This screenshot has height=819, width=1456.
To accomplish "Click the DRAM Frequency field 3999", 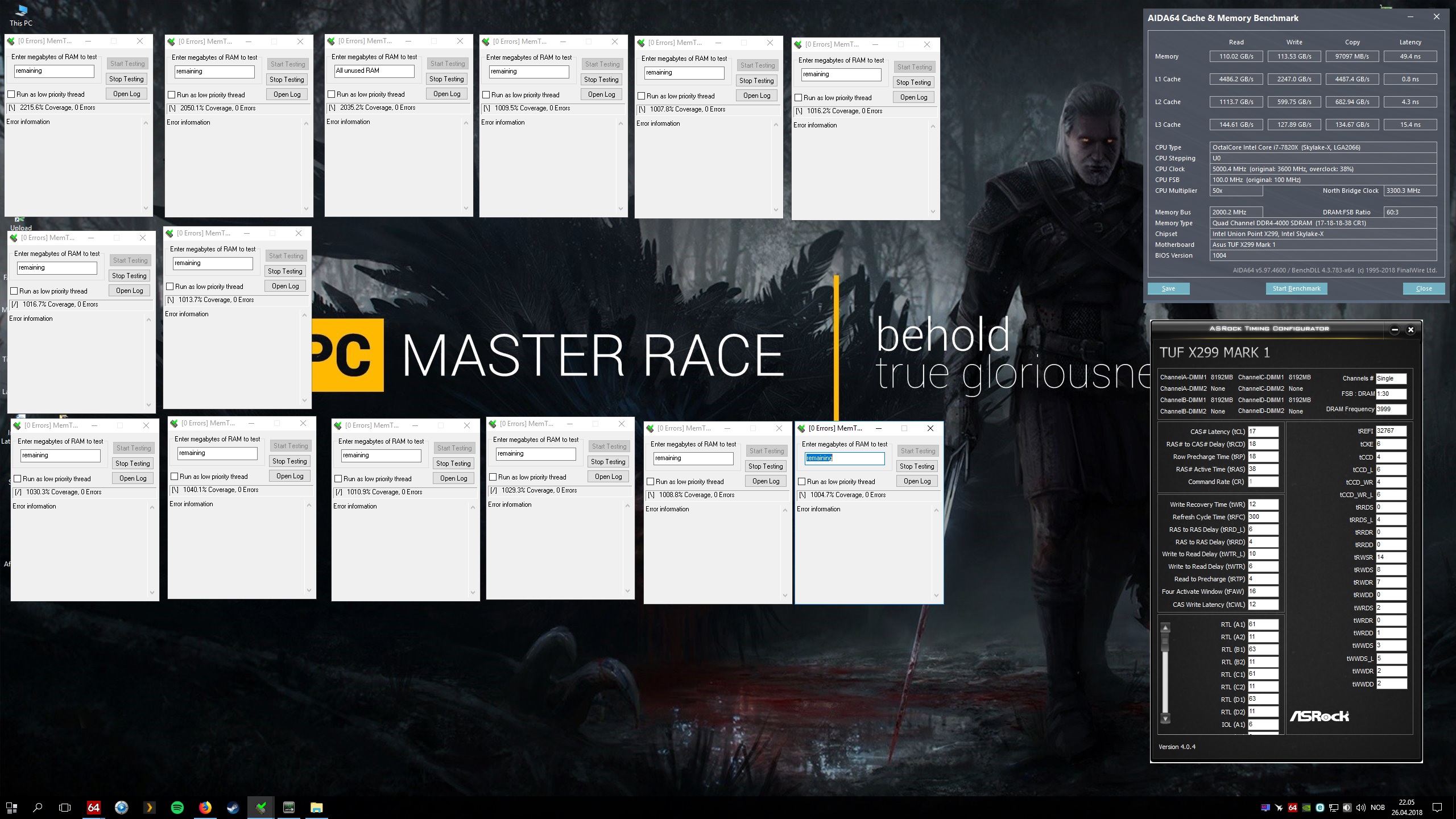I will pyautogui.click(x=1391, y=409).
